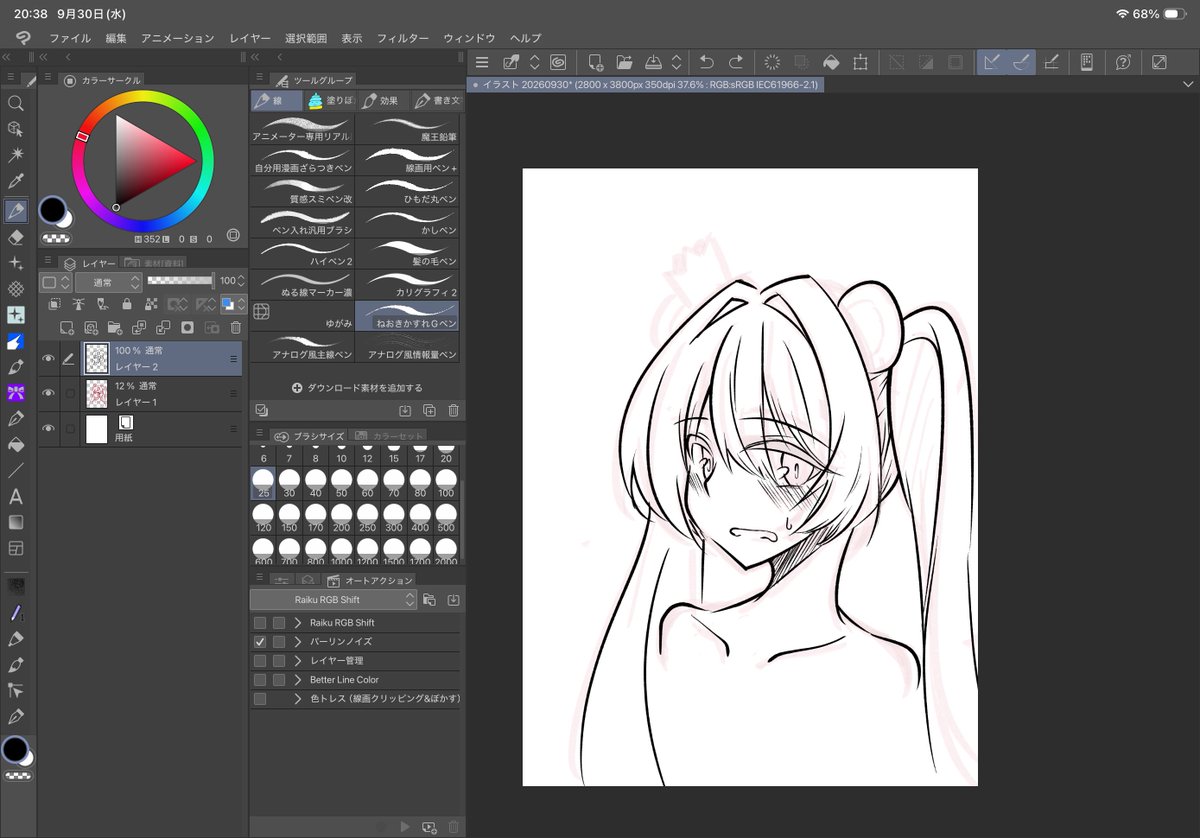
Task: Select the purple ribbon decoration tool
Action: (15, 393)
